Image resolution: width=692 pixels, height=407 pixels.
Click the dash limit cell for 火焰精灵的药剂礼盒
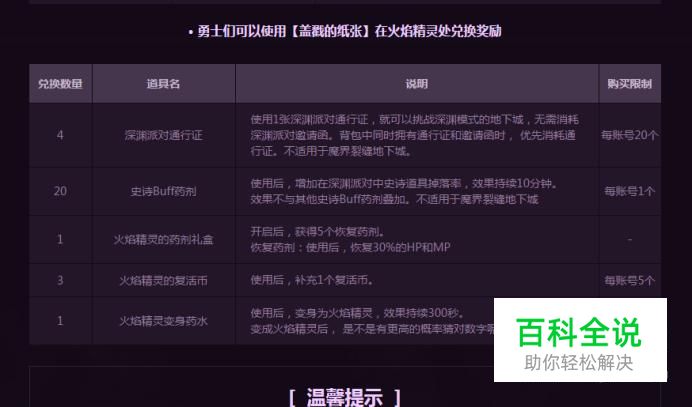click(x=629, y=239)
